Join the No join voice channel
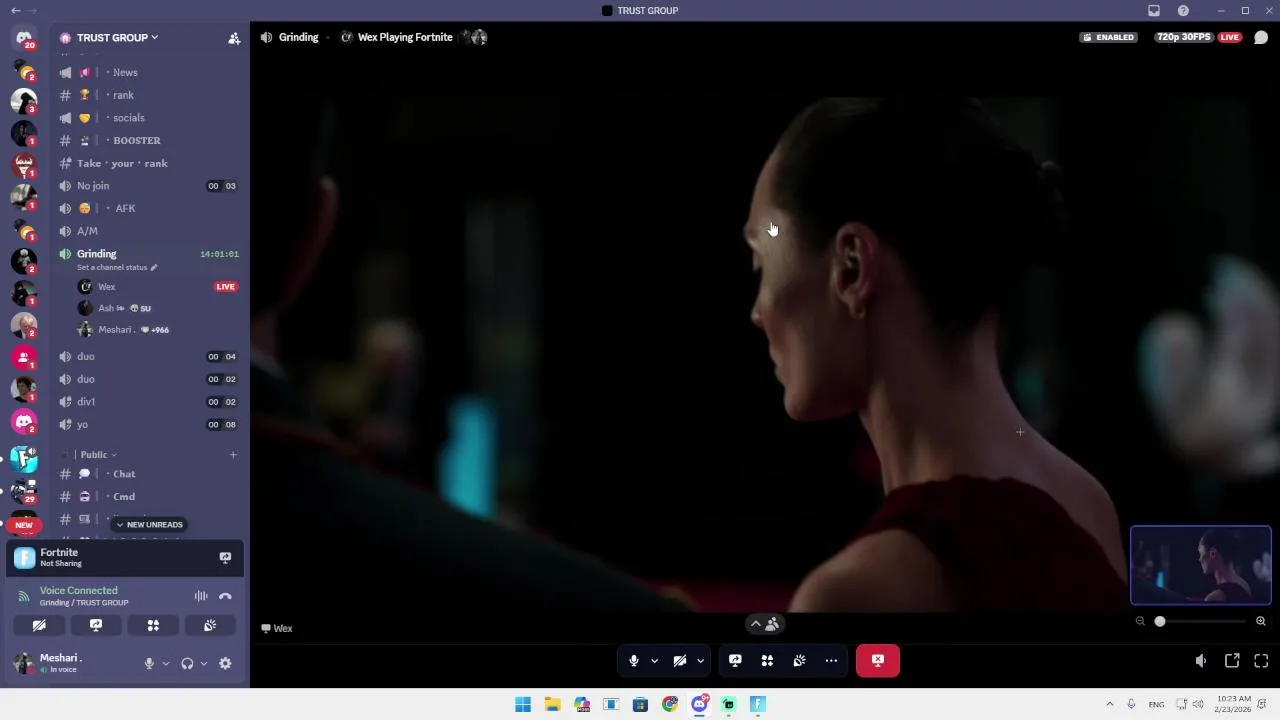The height and width of the screenshot is (720, 1280). 148,186
